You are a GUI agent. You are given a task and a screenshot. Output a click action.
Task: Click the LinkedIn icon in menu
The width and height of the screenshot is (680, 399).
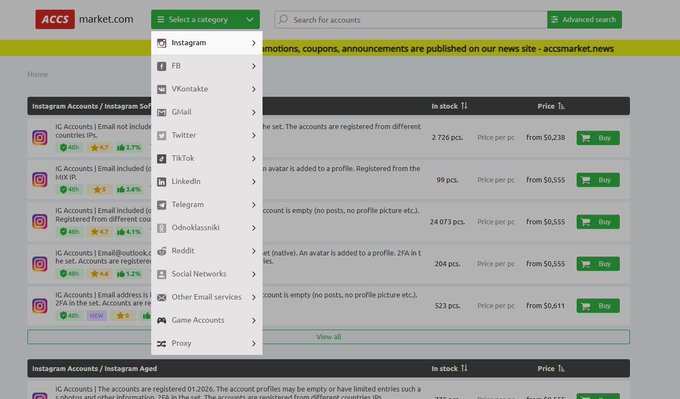[x=161, y=182]
